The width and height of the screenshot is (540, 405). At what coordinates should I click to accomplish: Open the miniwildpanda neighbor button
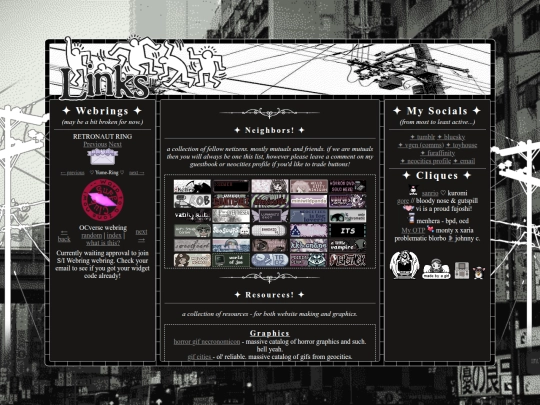pos(309,201)
